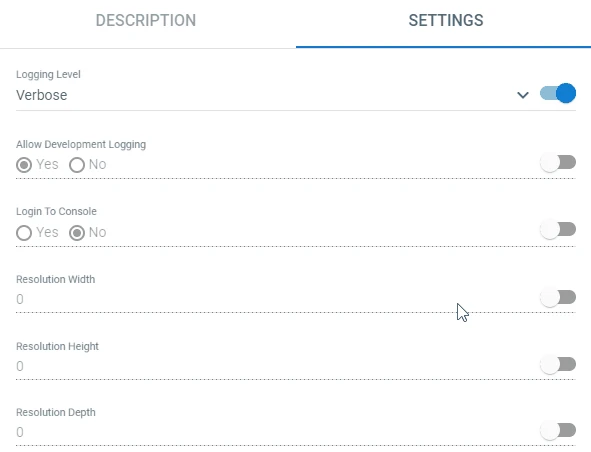Click the Login To Console label
591x452 pixels.
point(57,211)
